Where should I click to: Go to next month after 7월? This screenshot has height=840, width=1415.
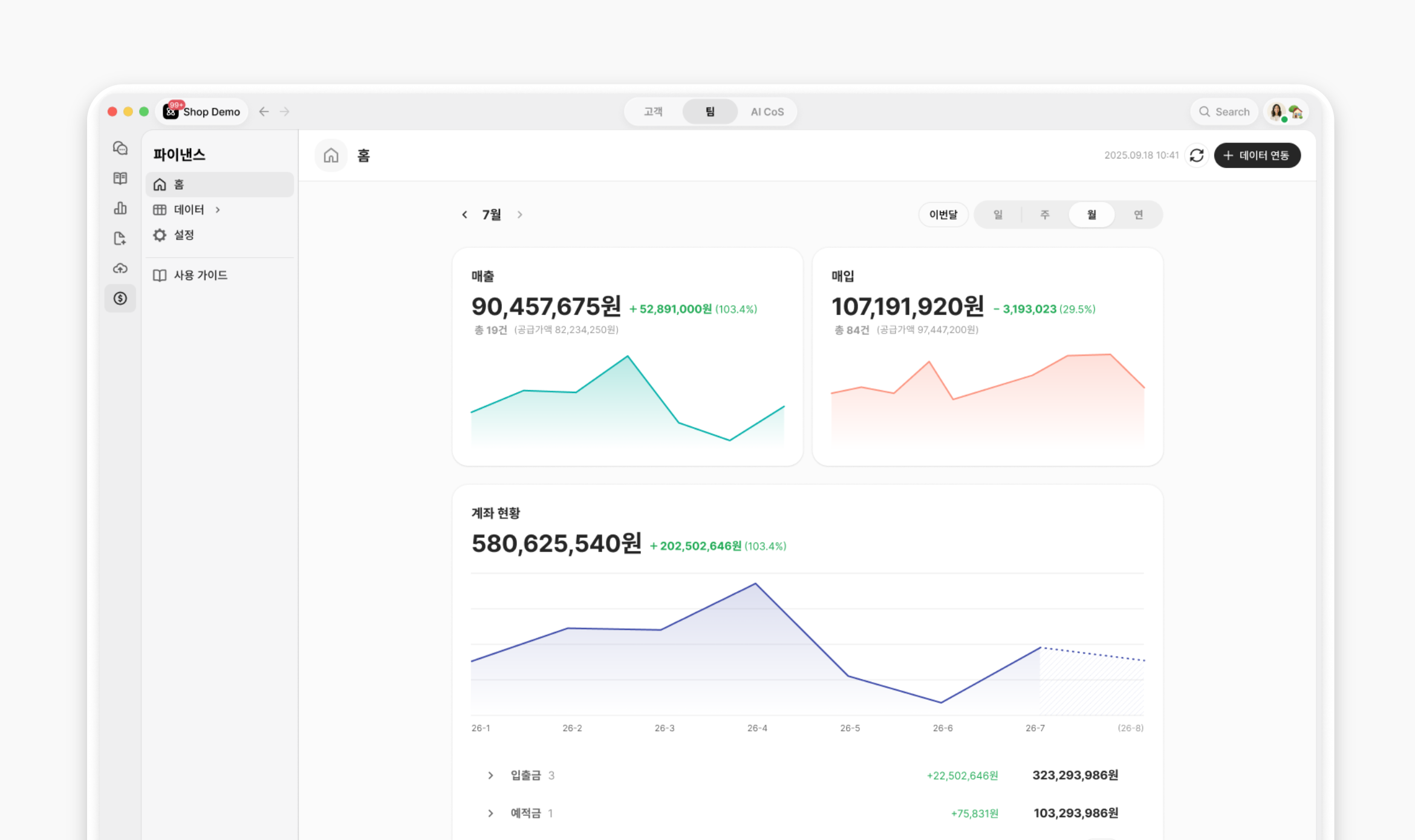(519, 215)
